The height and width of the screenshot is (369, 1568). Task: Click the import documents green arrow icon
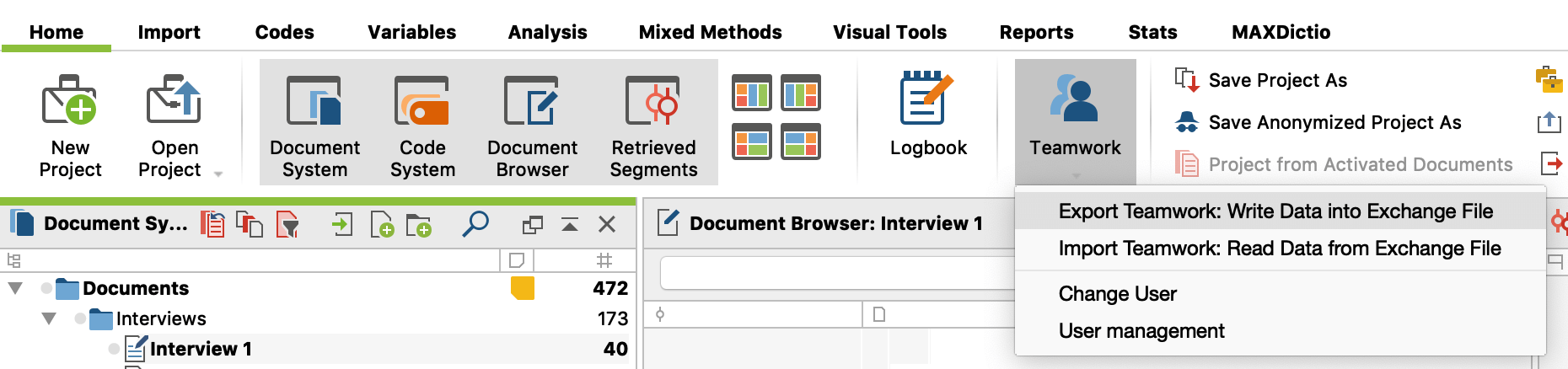341,224
